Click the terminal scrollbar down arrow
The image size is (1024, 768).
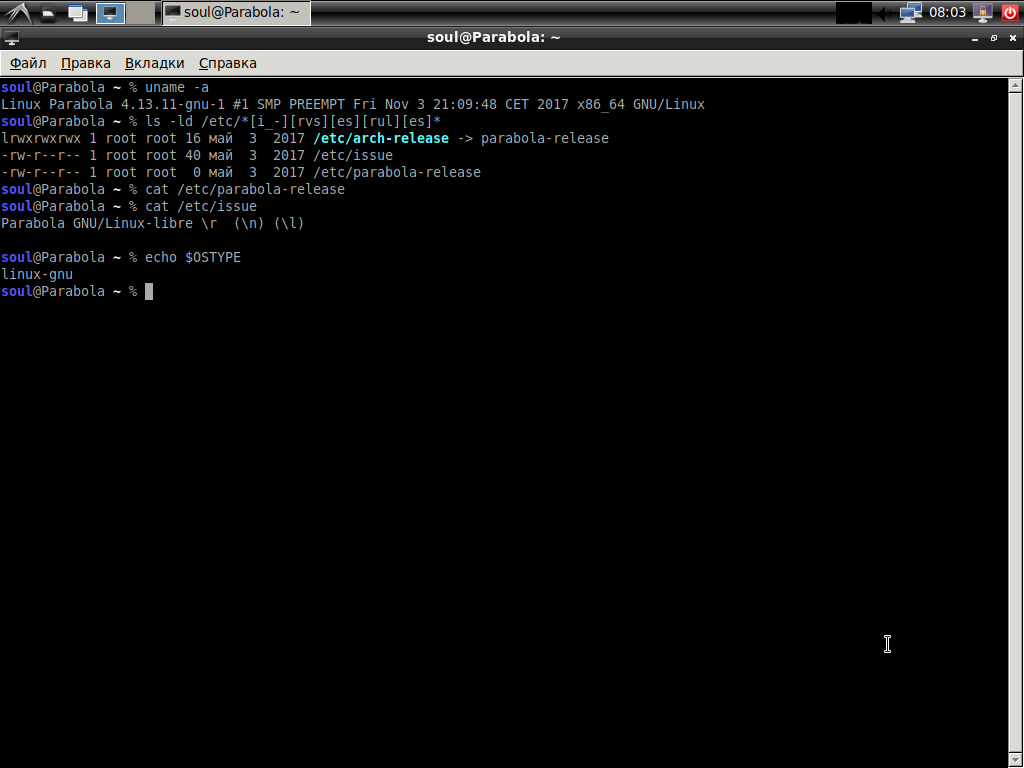(x=1016, y=760)
